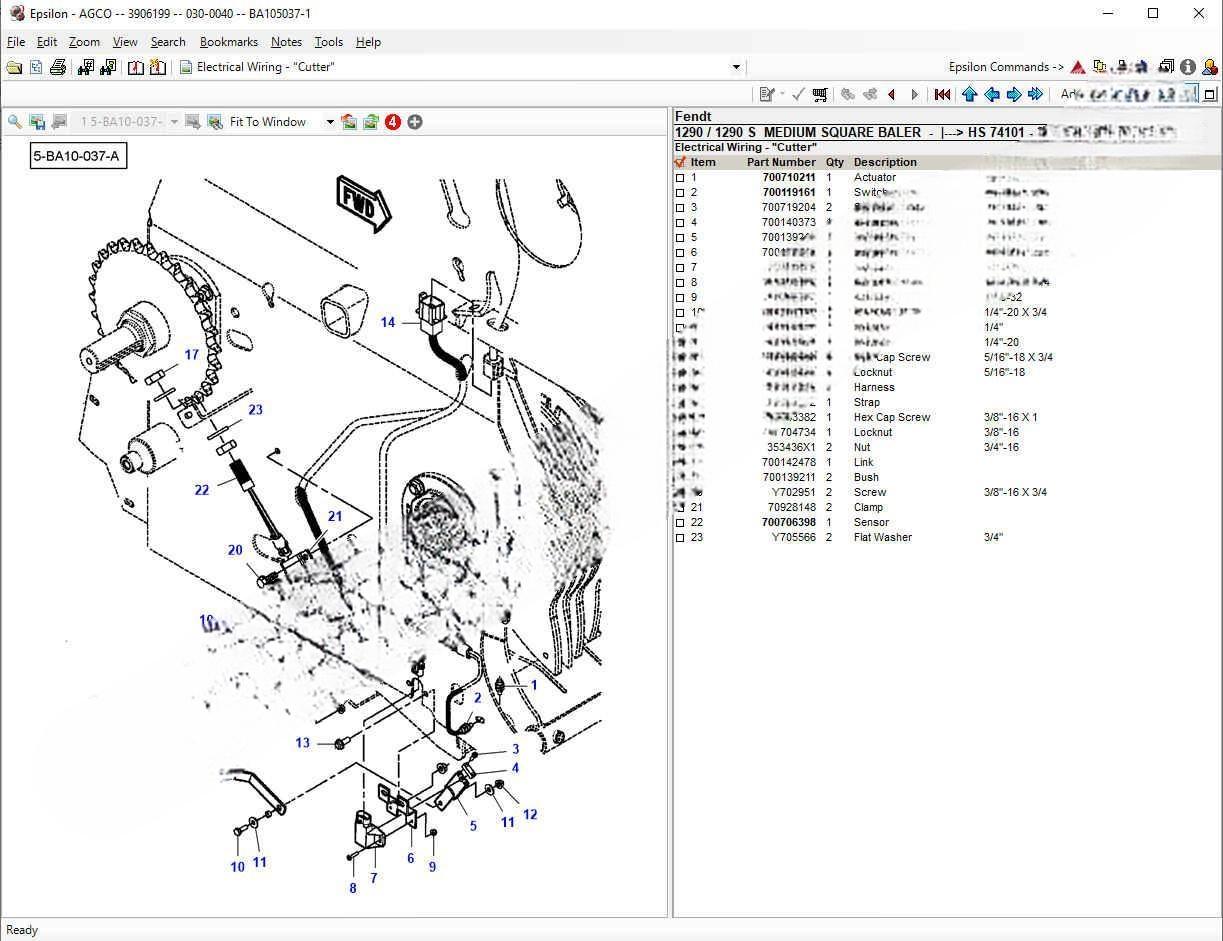Open the Bookmarks menu
Screen dimensions: 1223x941
(x=229, y=42)
